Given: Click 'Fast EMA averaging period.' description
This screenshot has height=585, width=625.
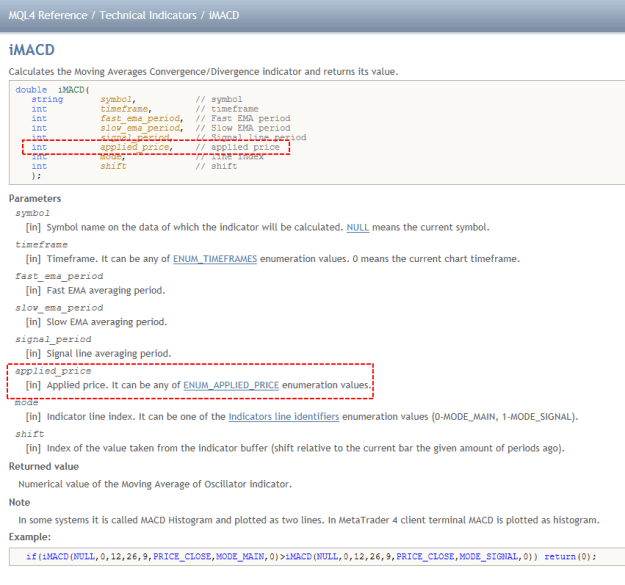Looking at the screenshot, I should coord(106,291).
